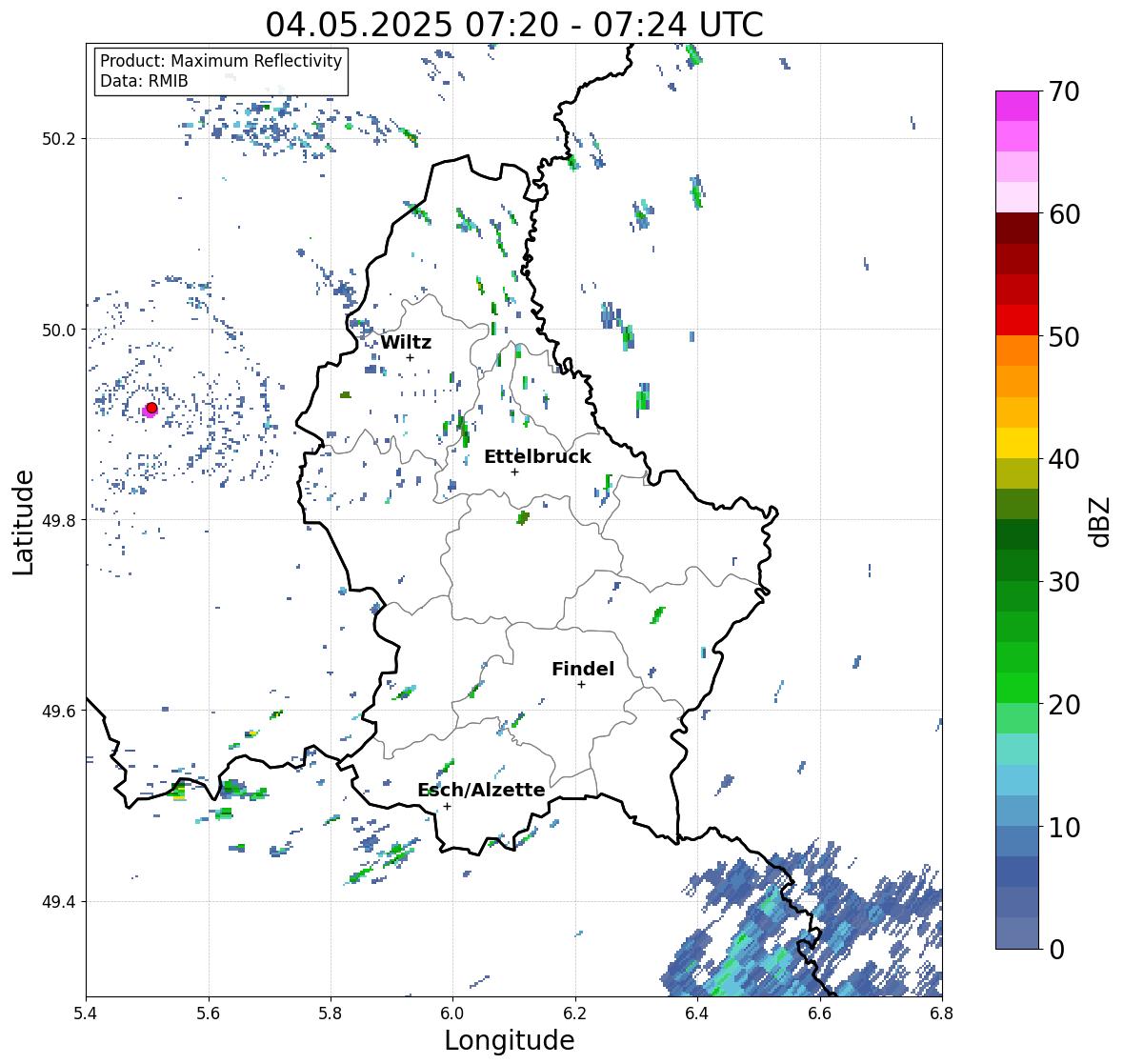Click the yellow swatch just above 40 dBZ
Image resolution: width=1123 pixels, height=1064 pixels.
click(x=1017, y=443)
